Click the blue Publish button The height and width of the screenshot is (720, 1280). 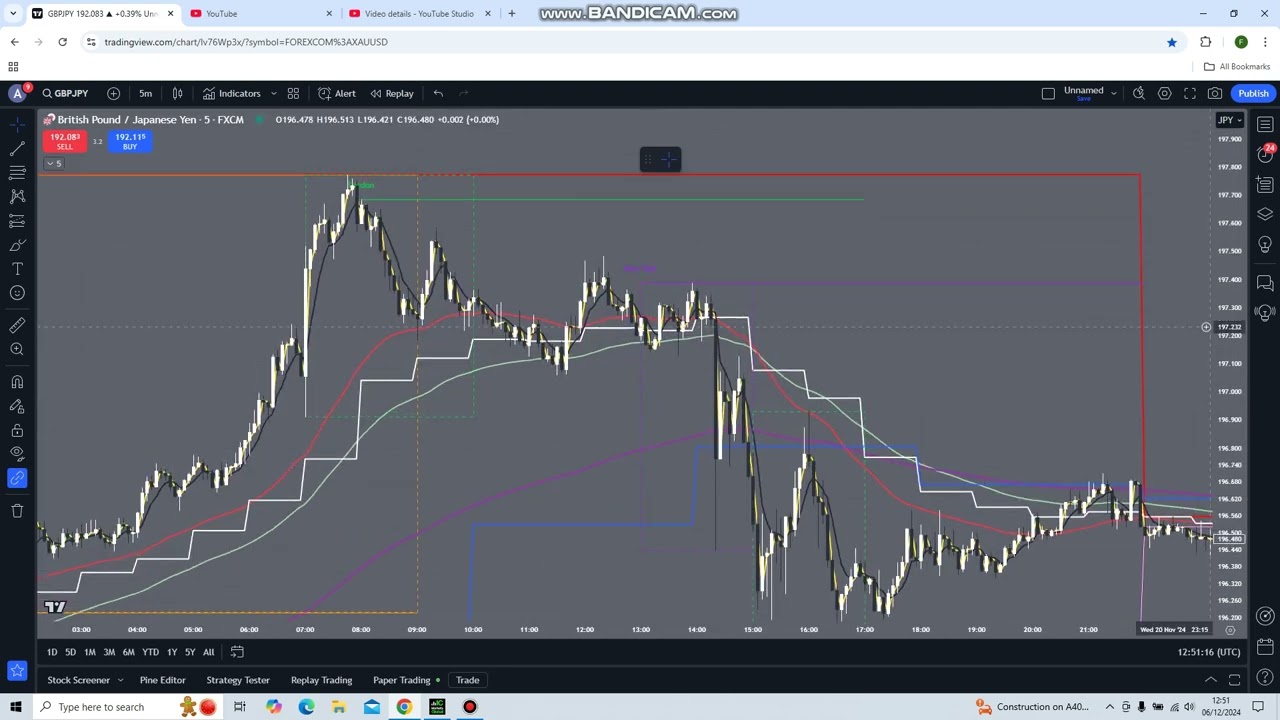point(1253,93)
